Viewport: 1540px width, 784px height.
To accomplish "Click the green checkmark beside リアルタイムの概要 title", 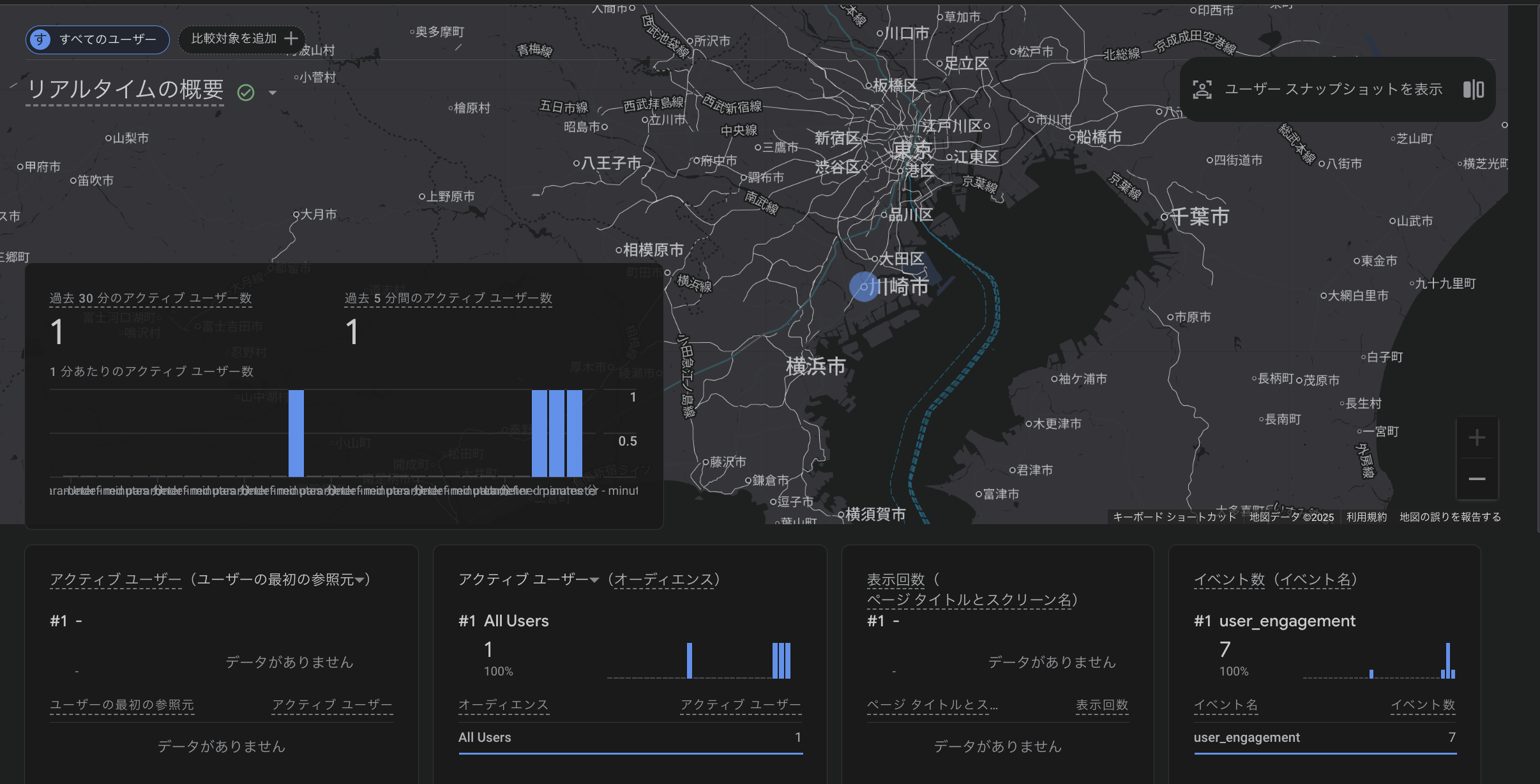I will click(x=246, y=93).
